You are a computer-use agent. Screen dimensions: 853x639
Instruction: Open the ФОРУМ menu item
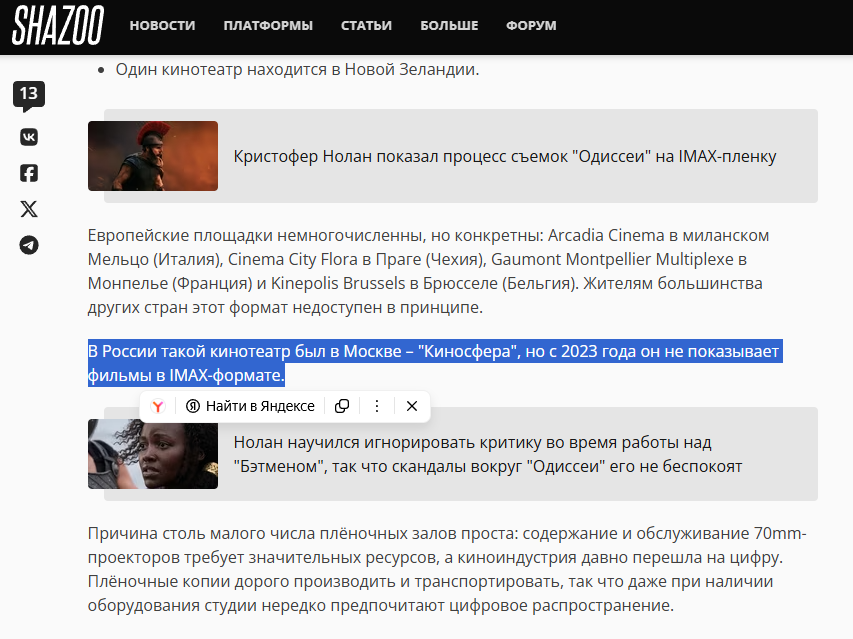click(x=531, y=26)
